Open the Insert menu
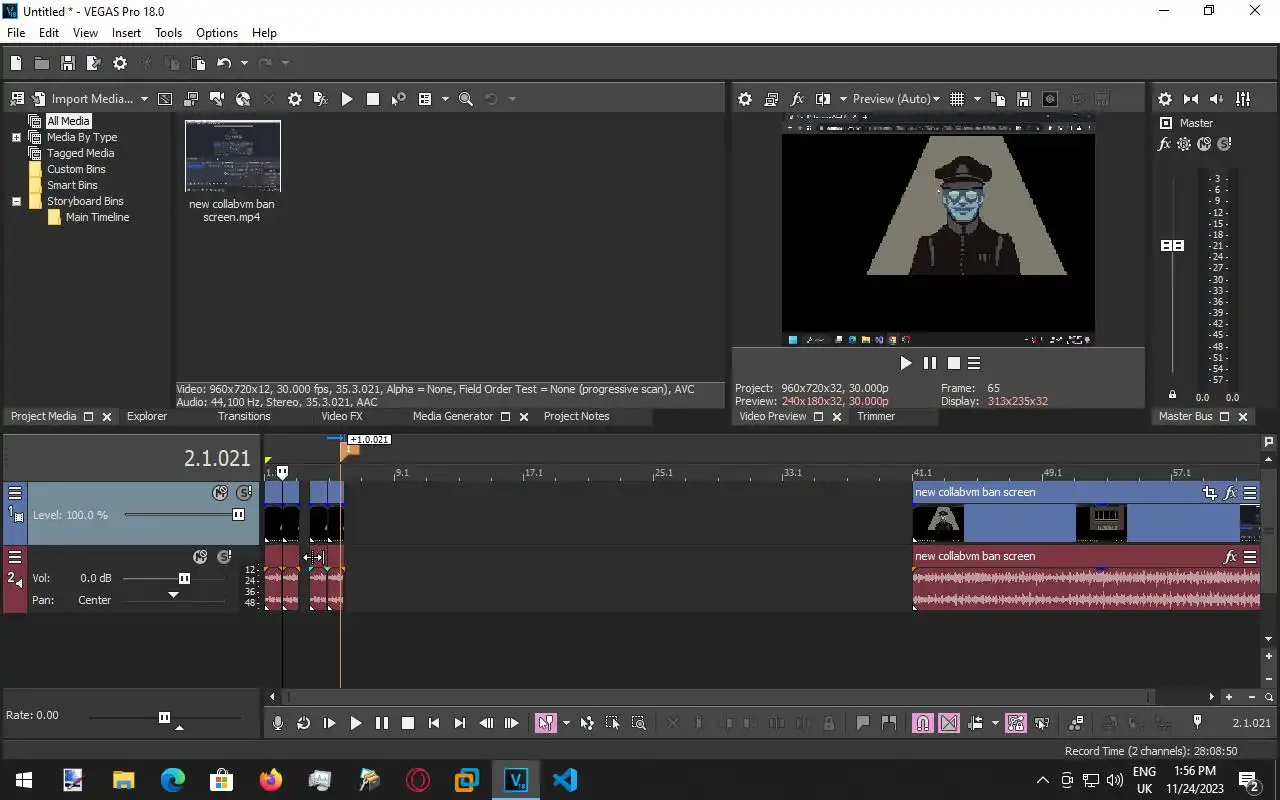 tap(126, 33)
